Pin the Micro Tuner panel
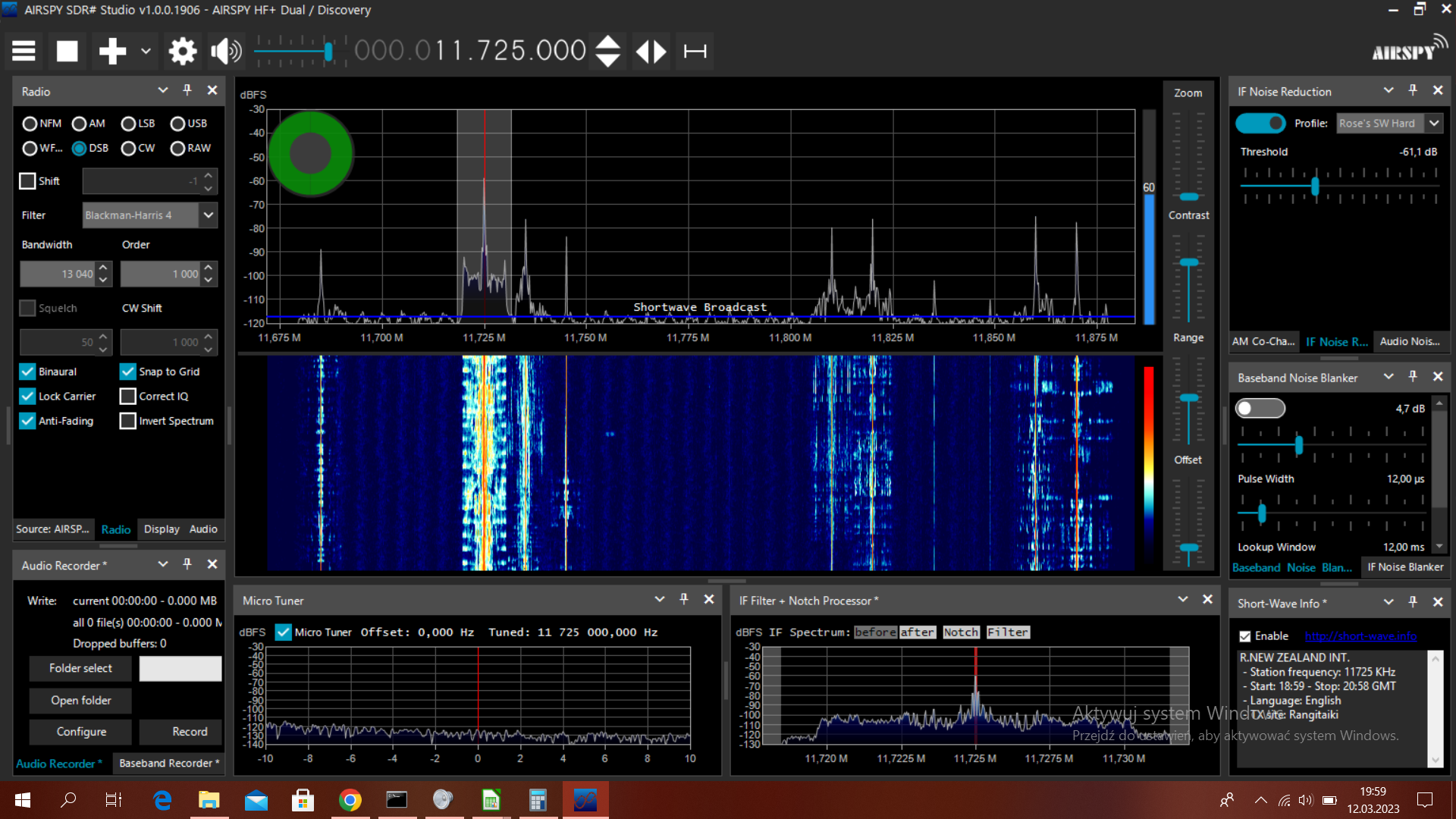This screenshot has width=1456, height=819. click(684, 599)
